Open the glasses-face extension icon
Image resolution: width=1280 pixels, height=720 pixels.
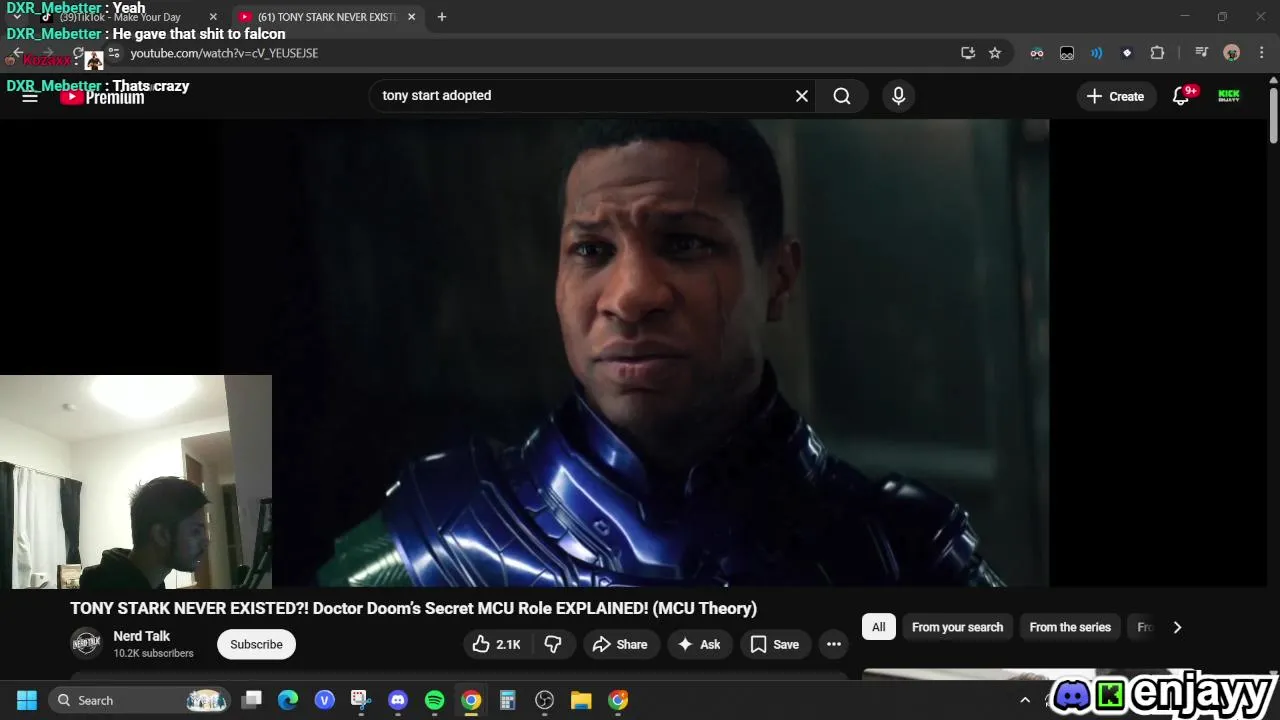coord(1037,53)
